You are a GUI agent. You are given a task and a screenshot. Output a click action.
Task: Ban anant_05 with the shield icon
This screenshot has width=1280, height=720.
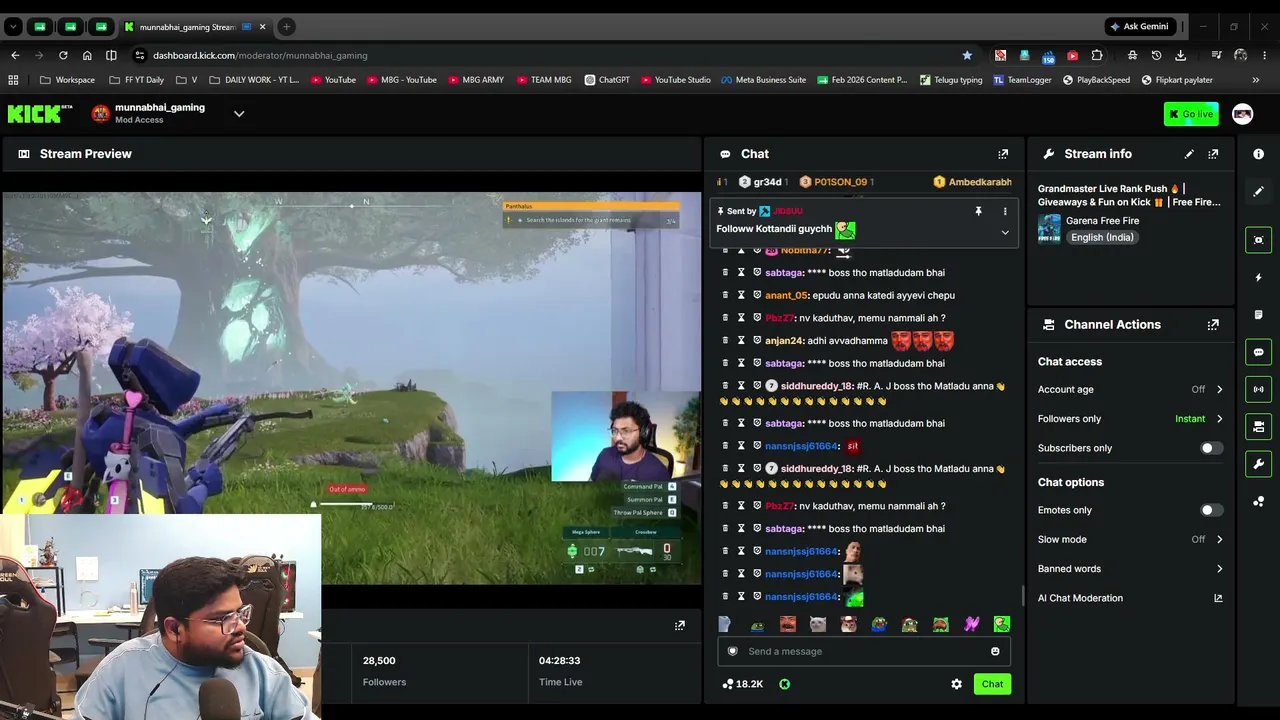(757, 295)
